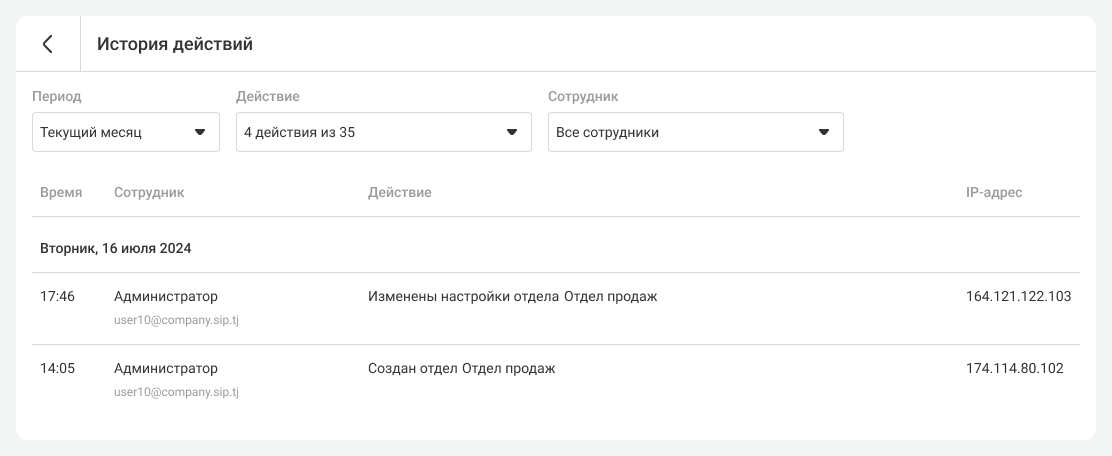The height and width of the screenshot is (456, 1112).
Task: Click IP address 164.121.122.103
Action: pyautogui.click(x=1018, y=296)
